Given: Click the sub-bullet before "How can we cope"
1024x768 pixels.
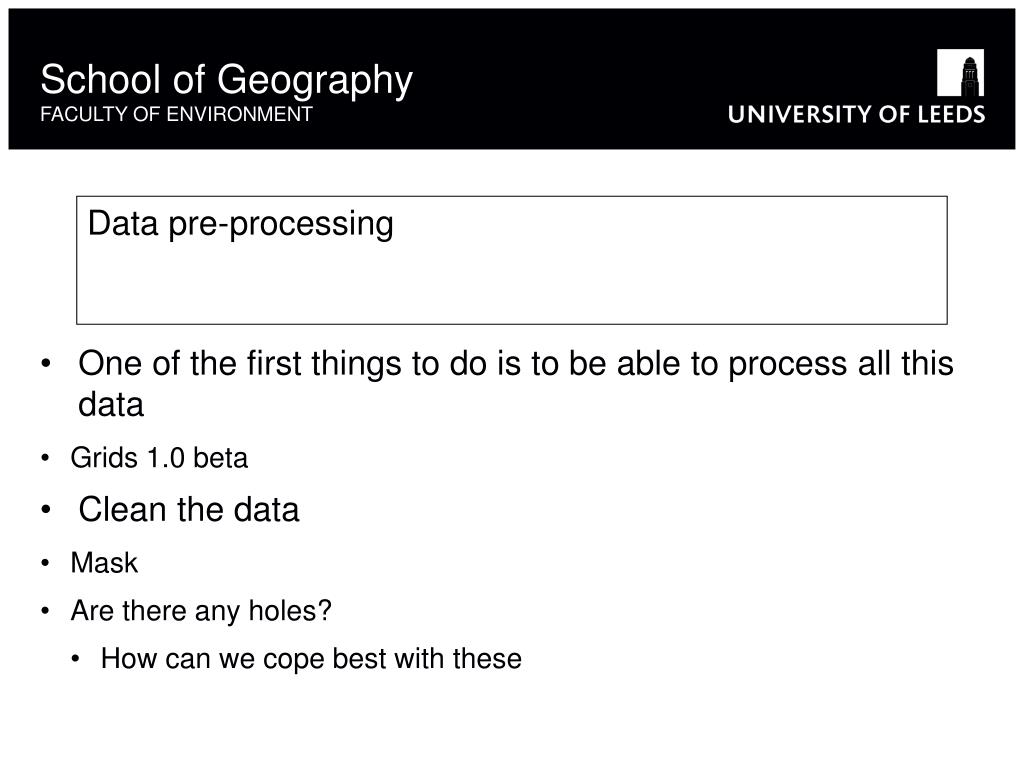Looking at the screenshot, I should tap(78, 660).
